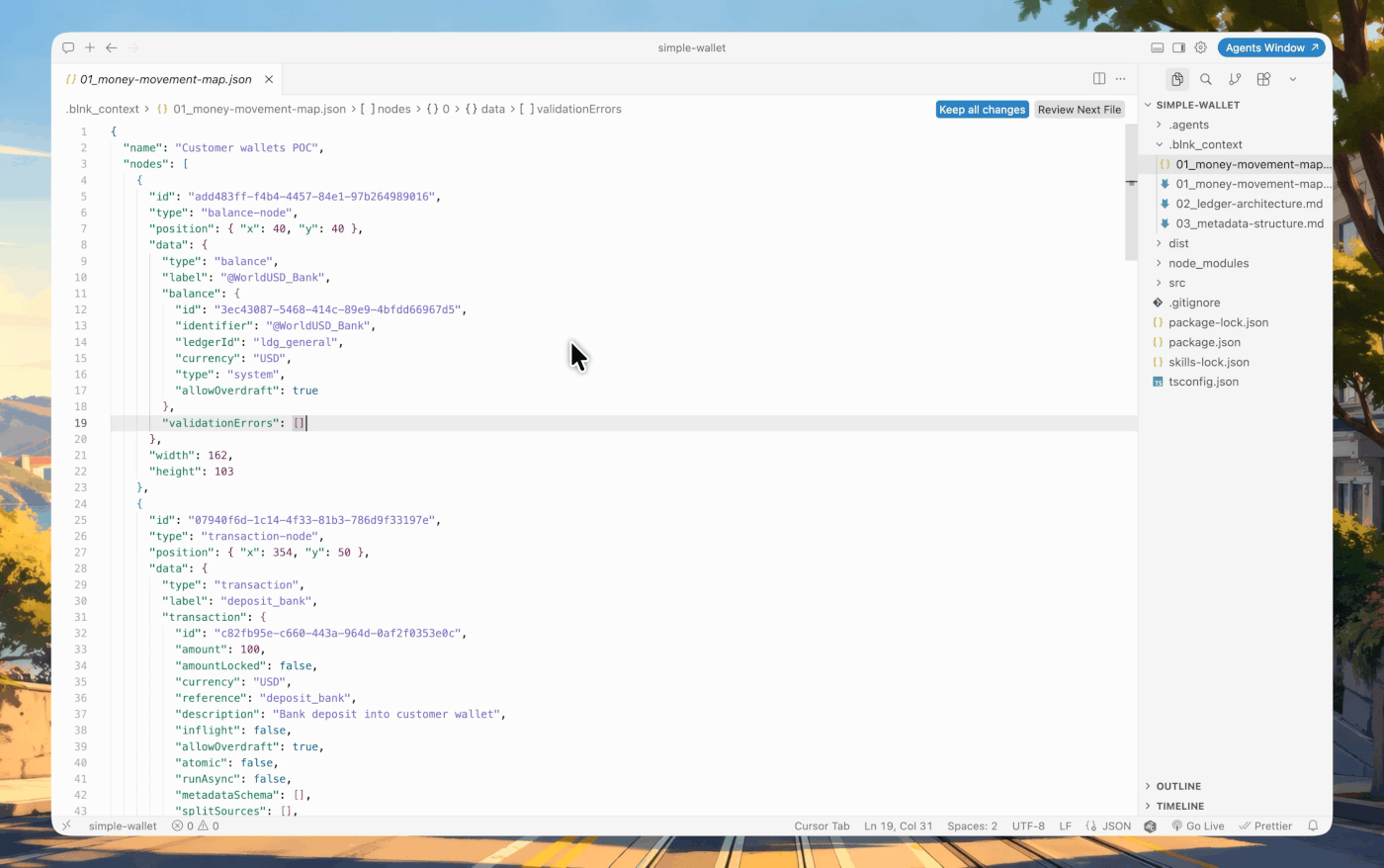Click line number 19 in gutter

point(80,423)
